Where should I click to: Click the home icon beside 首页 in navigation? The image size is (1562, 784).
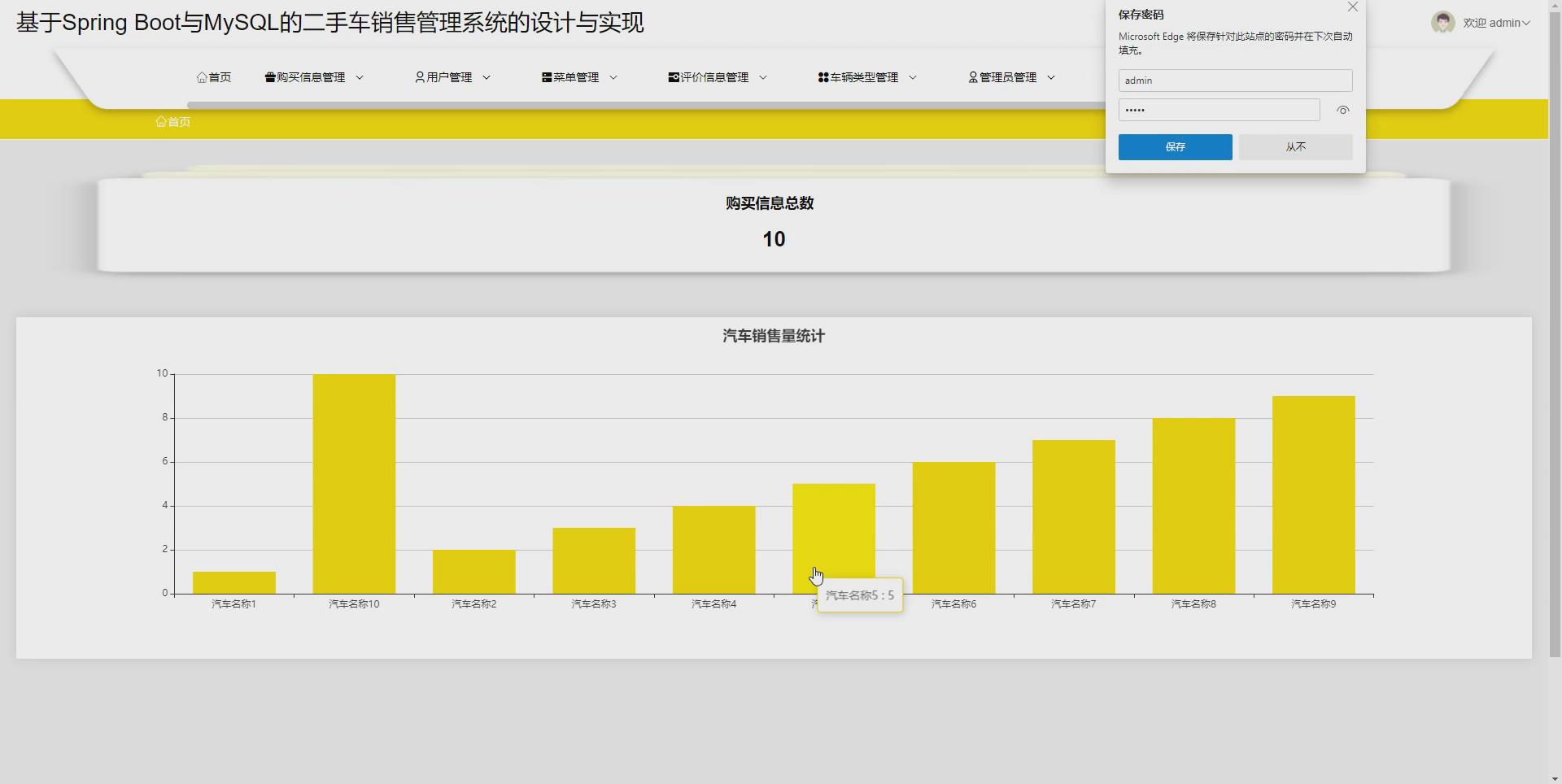coord(202,77)
